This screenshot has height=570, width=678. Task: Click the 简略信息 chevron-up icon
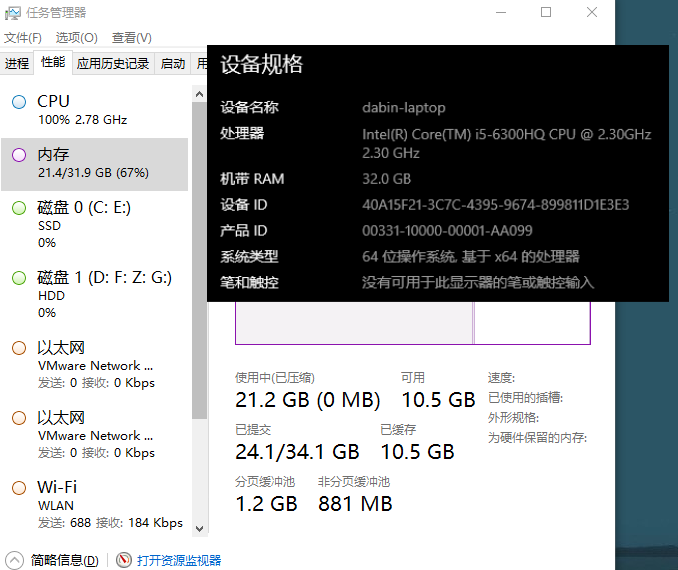[x=15, y=561]
